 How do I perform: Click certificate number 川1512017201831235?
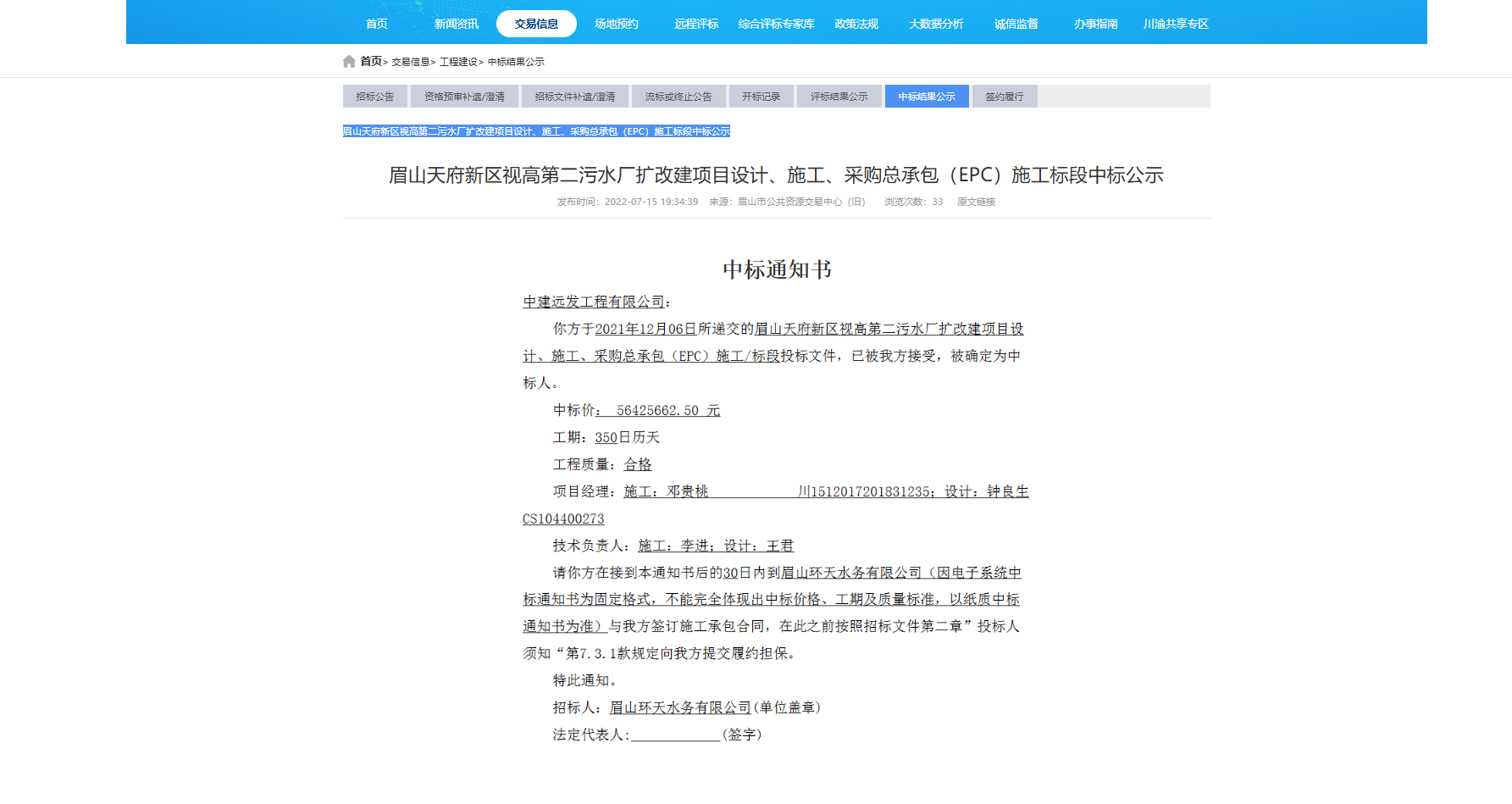coord(863,492)
